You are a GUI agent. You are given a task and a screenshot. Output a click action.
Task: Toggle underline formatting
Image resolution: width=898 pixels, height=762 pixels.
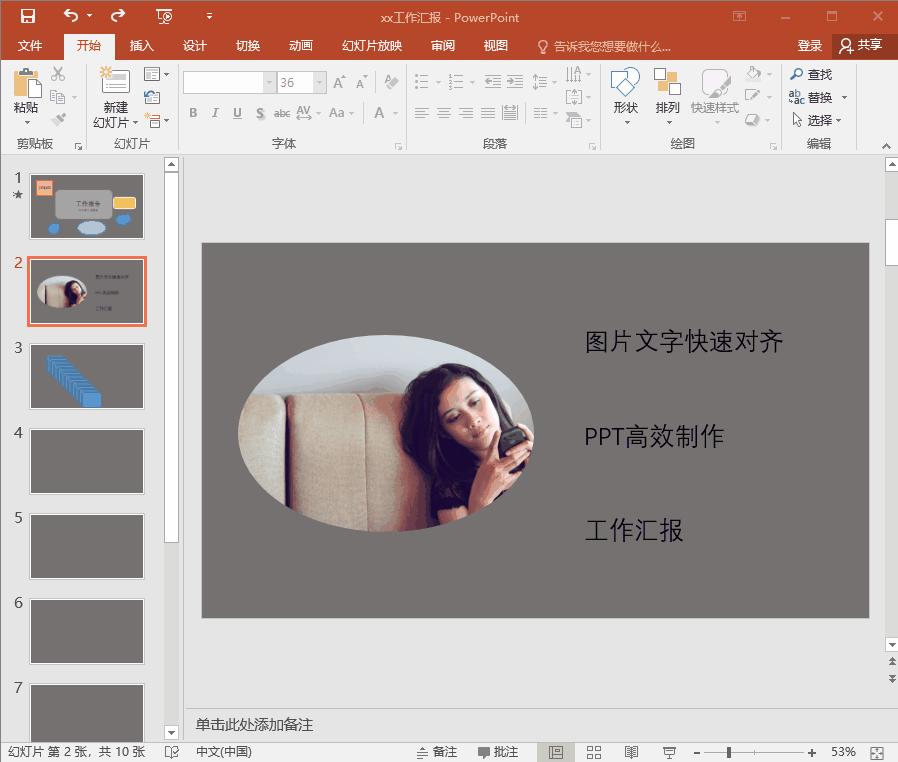(x=237, y=113)
